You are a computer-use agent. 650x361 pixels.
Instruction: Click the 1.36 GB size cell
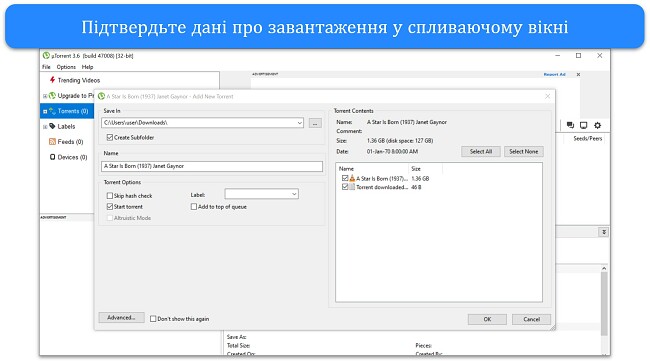pos(420,179)
